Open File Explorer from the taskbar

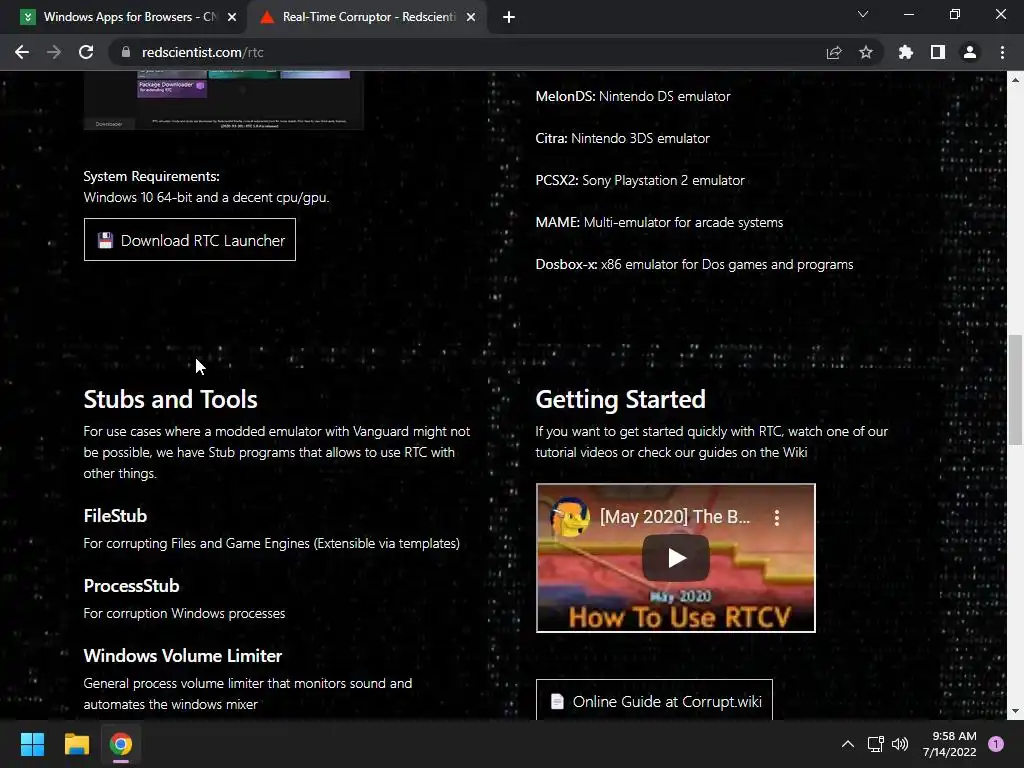(76, 744)
